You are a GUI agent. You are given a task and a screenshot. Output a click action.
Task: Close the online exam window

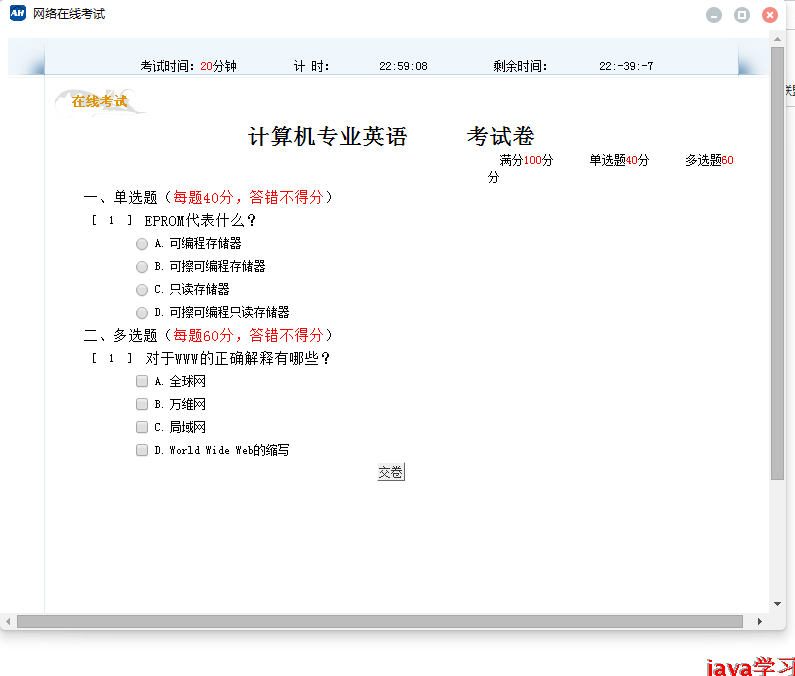coord(770,15)
